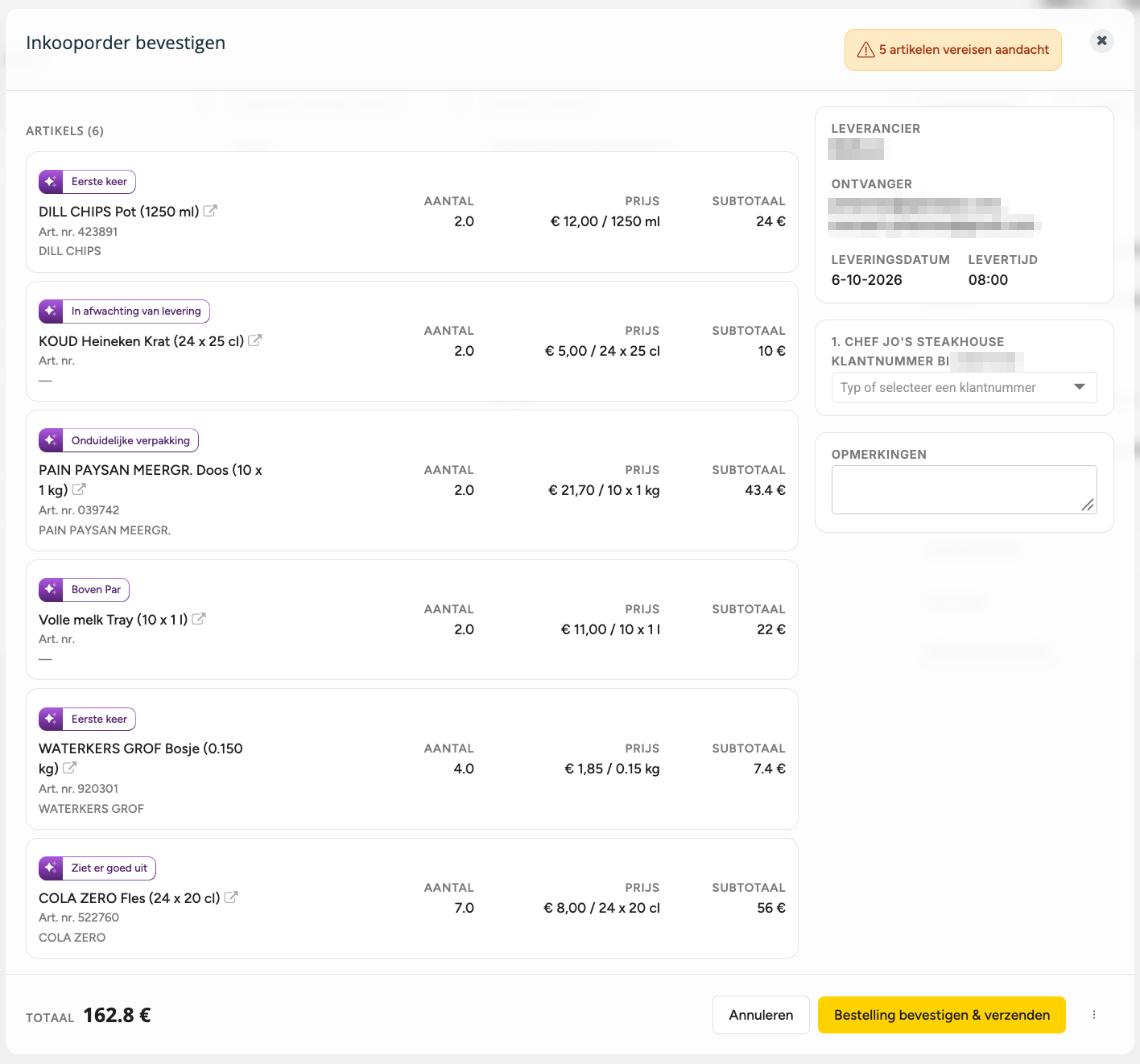This screenshot has width=1140, height=1064.
Task: Click Bestelling bevestigen & verzenden
Action: 942,1015
